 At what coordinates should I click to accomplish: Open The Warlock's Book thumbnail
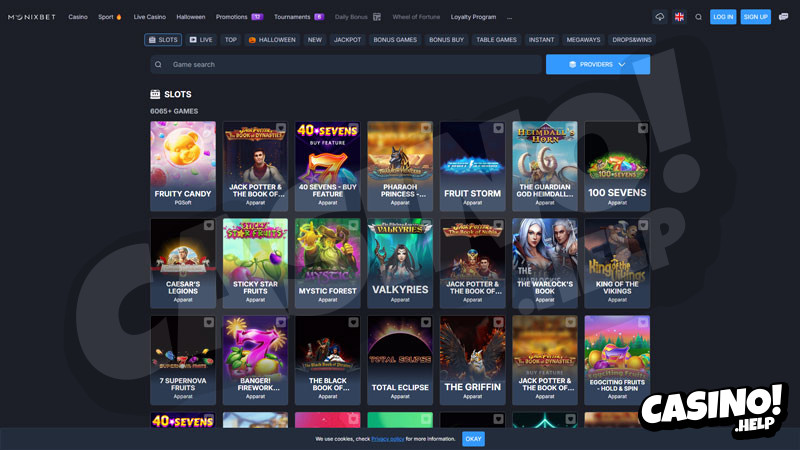coord(545,263)
